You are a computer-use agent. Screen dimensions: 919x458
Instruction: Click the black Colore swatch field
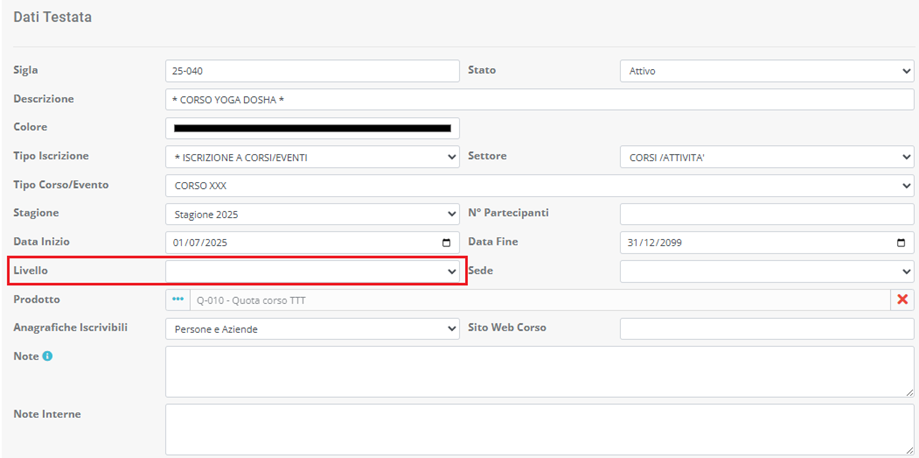click(x=311, y=128)
